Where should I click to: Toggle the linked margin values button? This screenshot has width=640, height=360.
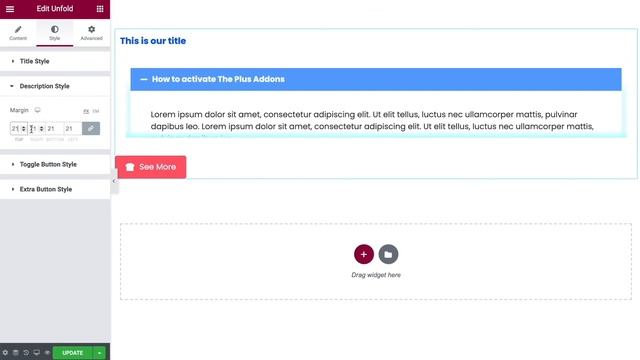(x=91, y=129)
